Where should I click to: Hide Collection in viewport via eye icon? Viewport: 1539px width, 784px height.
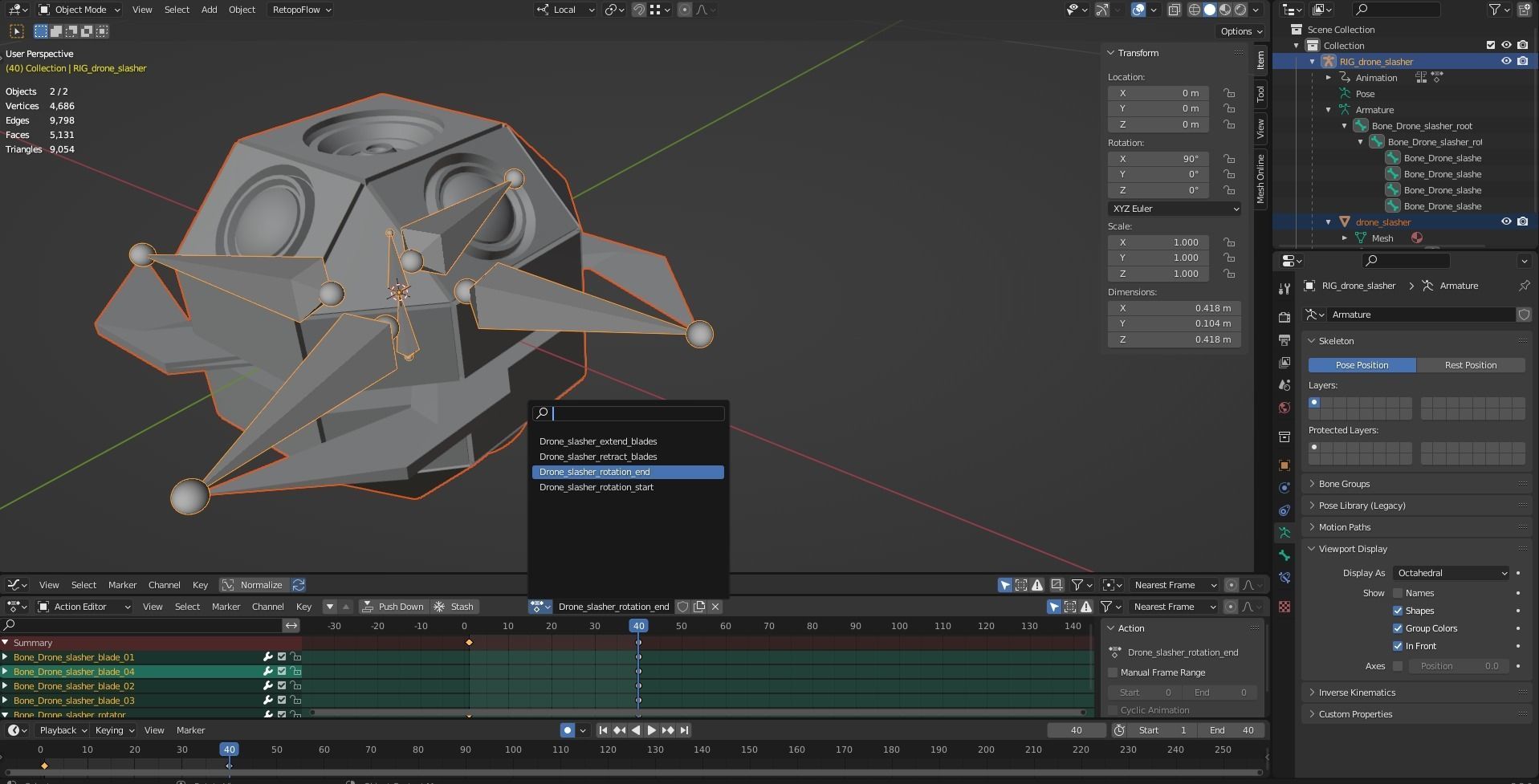(x=1506, y=46)
